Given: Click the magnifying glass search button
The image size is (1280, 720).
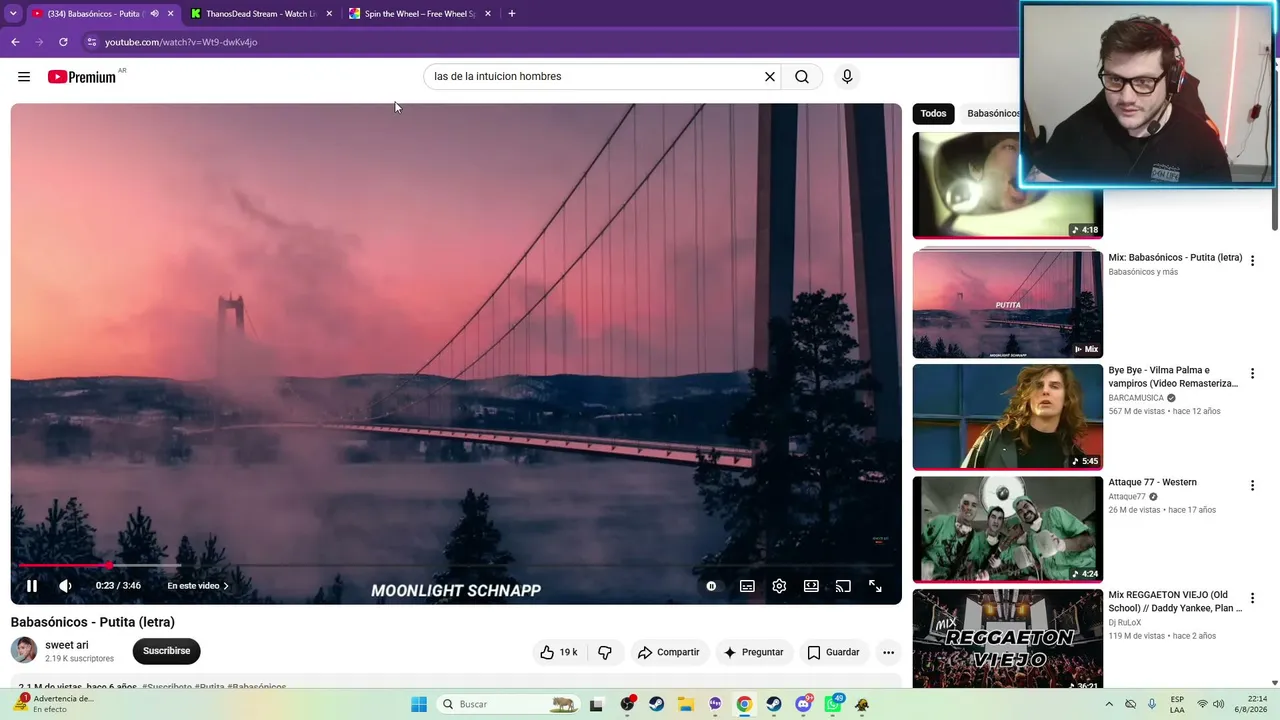Looking at the screenshot, I should pyautogui.click(x=802, y=77).
